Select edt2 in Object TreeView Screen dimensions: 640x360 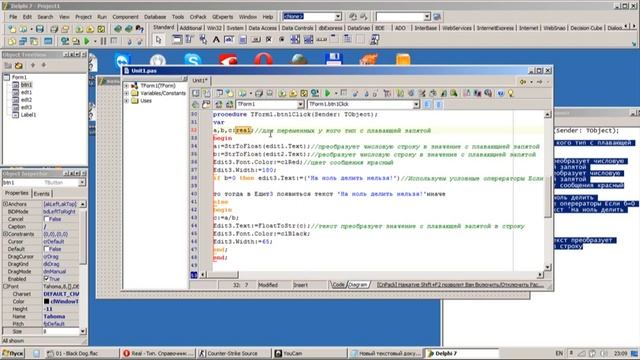pyautogui.click(x=27, y=100)
